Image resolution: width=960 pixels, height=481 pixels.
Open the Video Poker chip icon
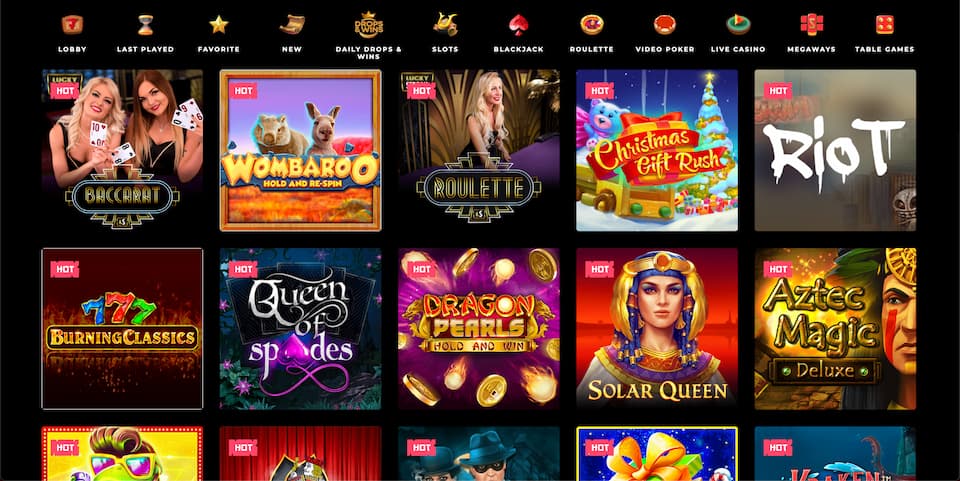[665, 25]
